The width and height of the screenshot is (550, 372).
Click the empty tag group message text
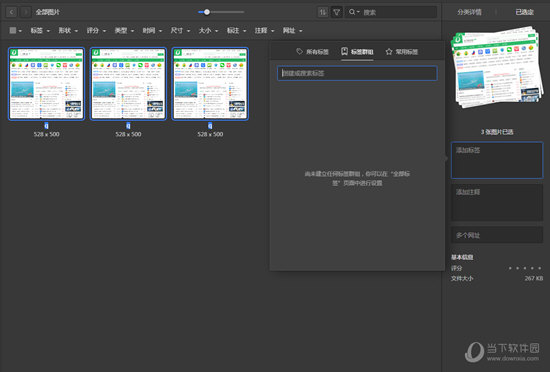(357, 178)
